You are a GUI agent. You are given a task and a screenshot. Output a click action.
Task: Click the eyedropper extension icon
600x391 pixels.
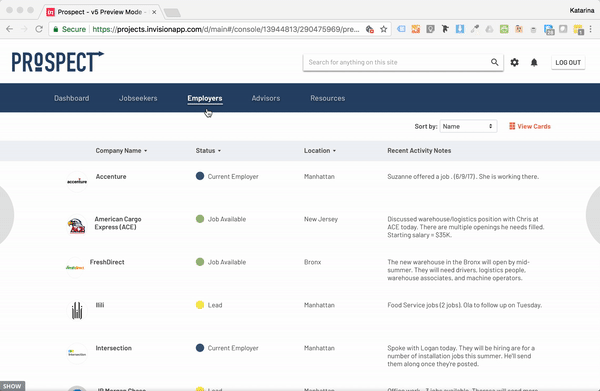click(x=475, y=29)
